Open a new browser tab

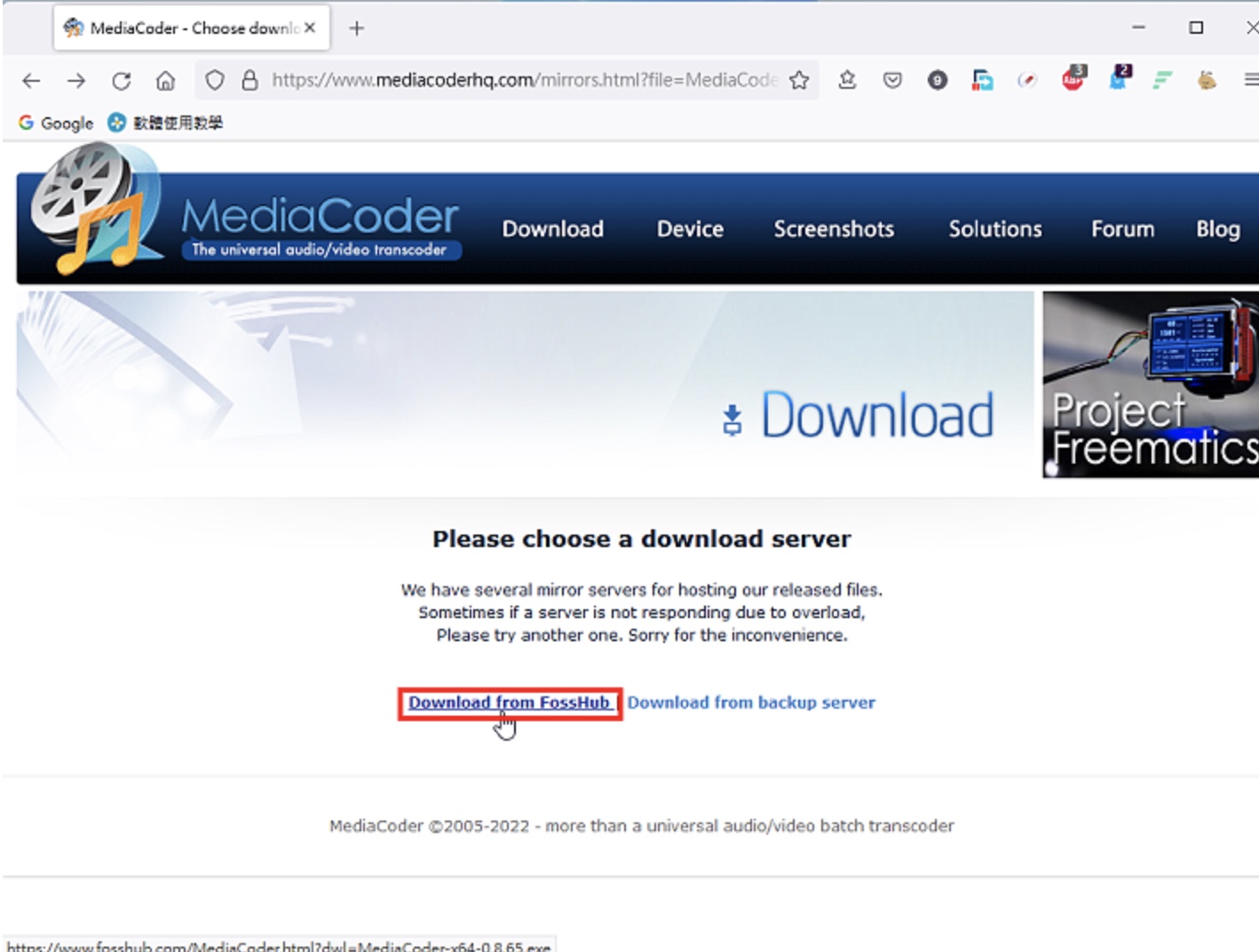click(x=356, y=28)
